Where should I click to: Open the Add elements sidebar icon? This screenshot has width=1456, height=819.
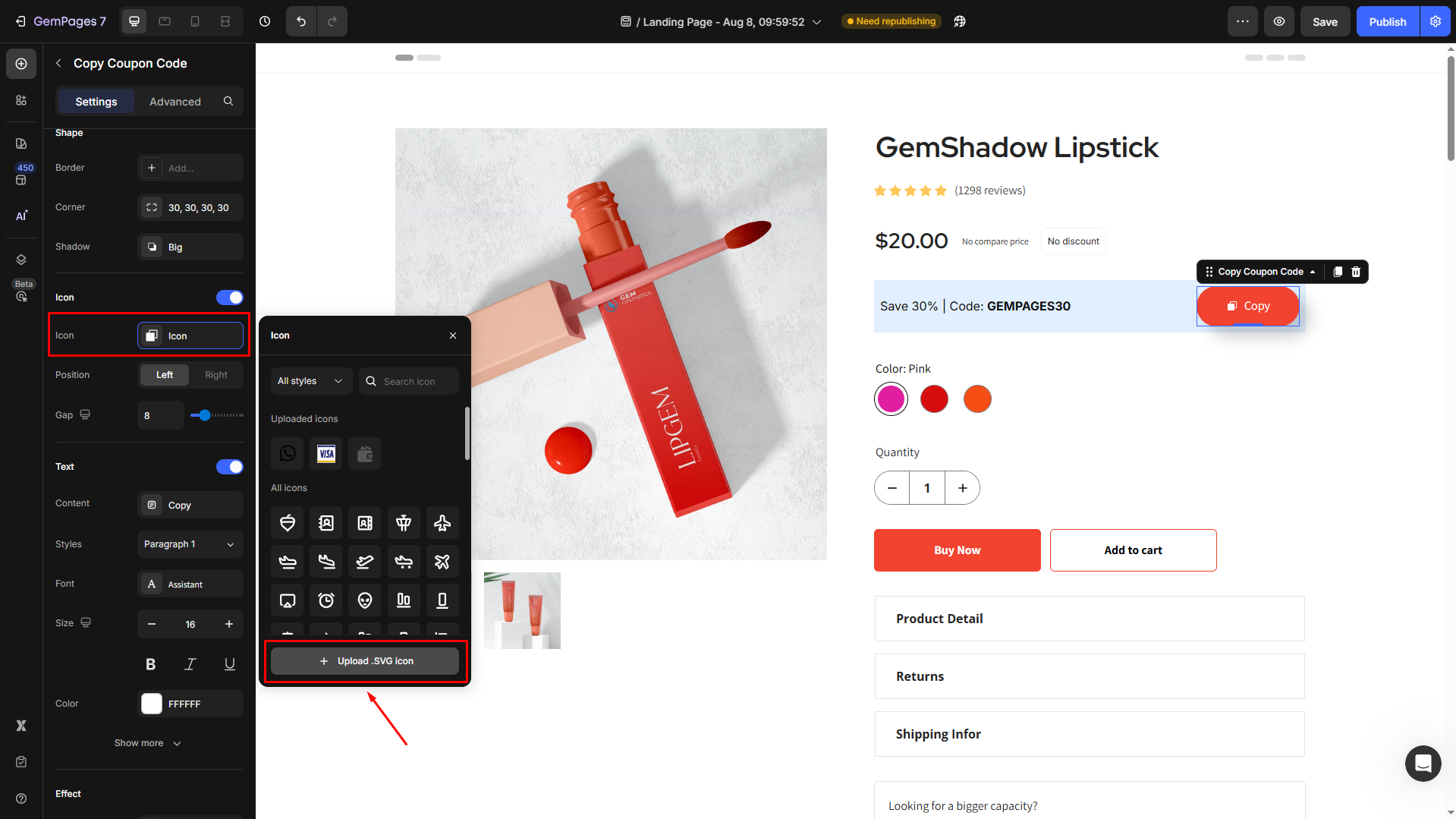pyautogui.click(x=21, y=64)
